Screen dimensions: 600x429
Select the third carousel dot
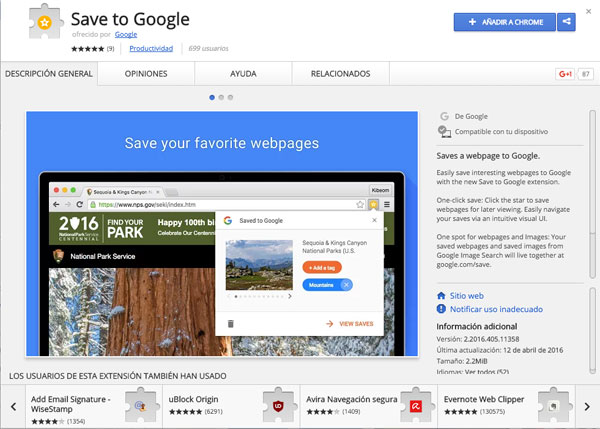tap(230, 97)
